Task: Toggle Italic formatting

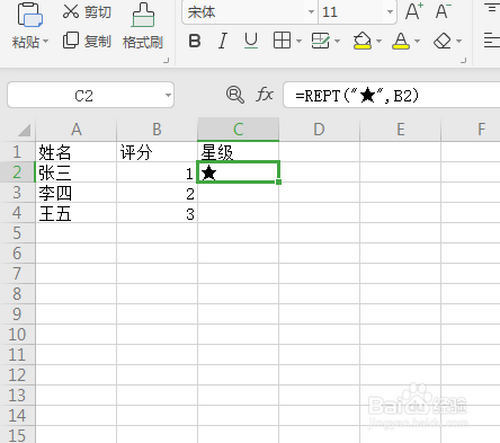Action: tap(223, 41)
